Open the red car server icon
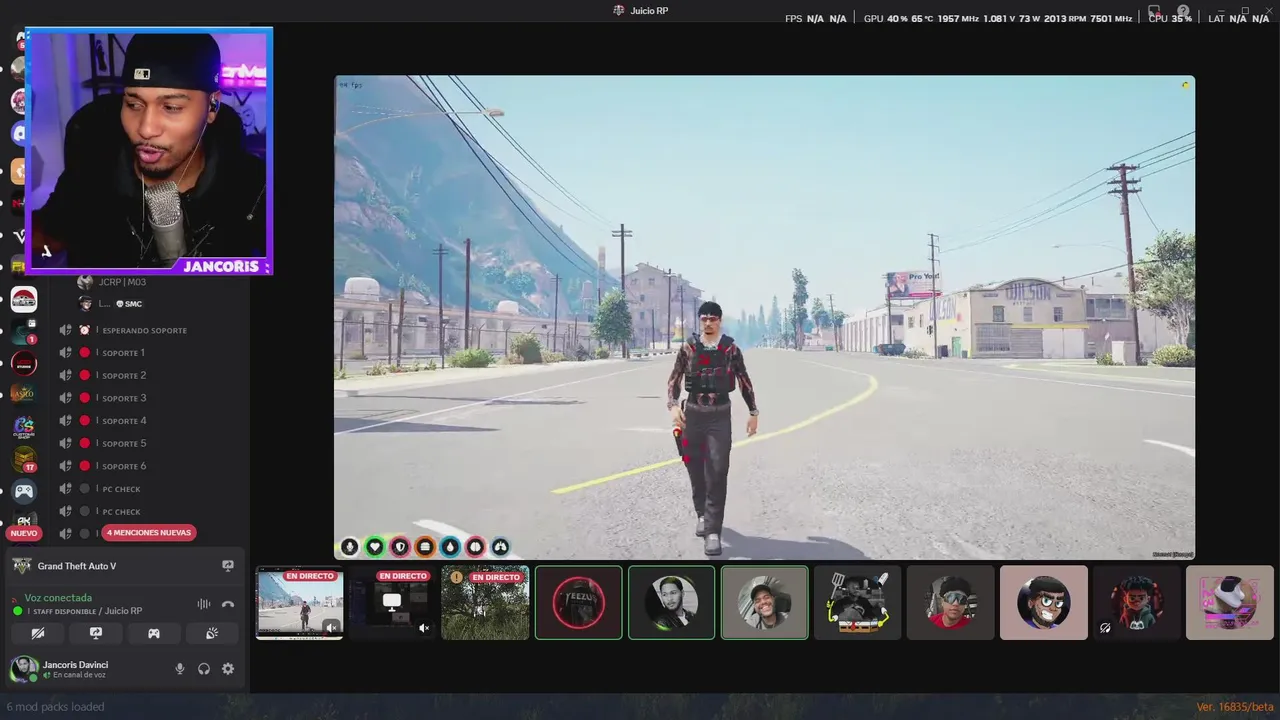Screen dimensions: 1280x720 24,299
